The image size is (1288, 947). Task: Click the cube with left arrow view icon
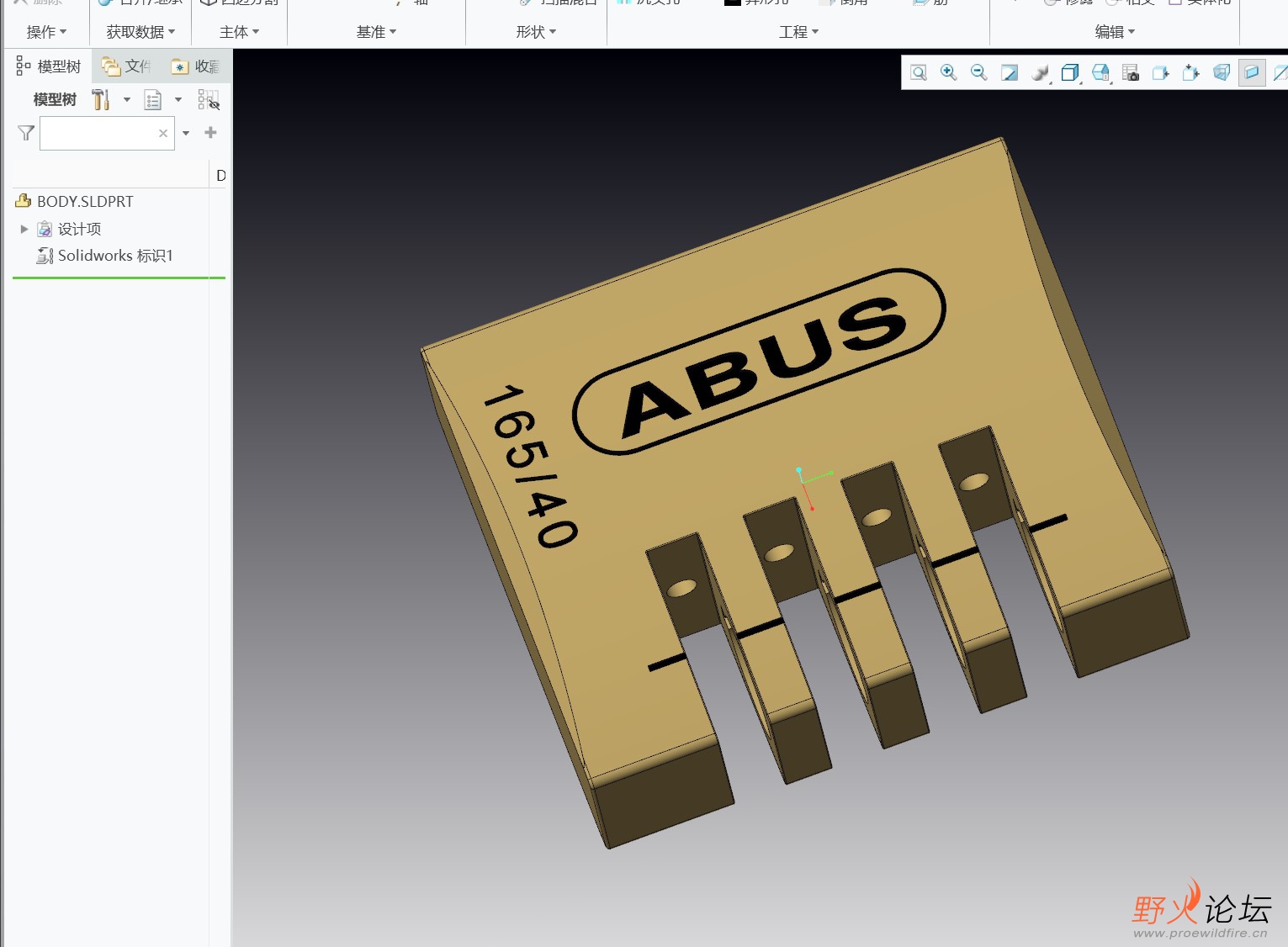click(1161, 73)
